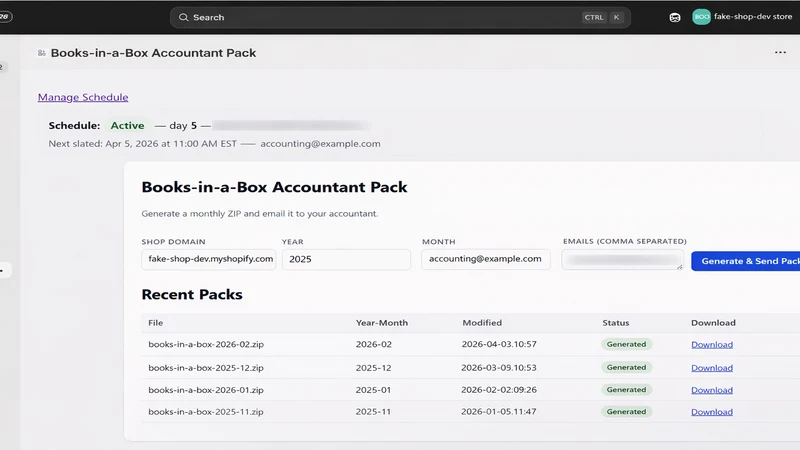Click the File column header
Image resolution: width=800 pixels, height=450 pixels.
[x=156, y=323]
